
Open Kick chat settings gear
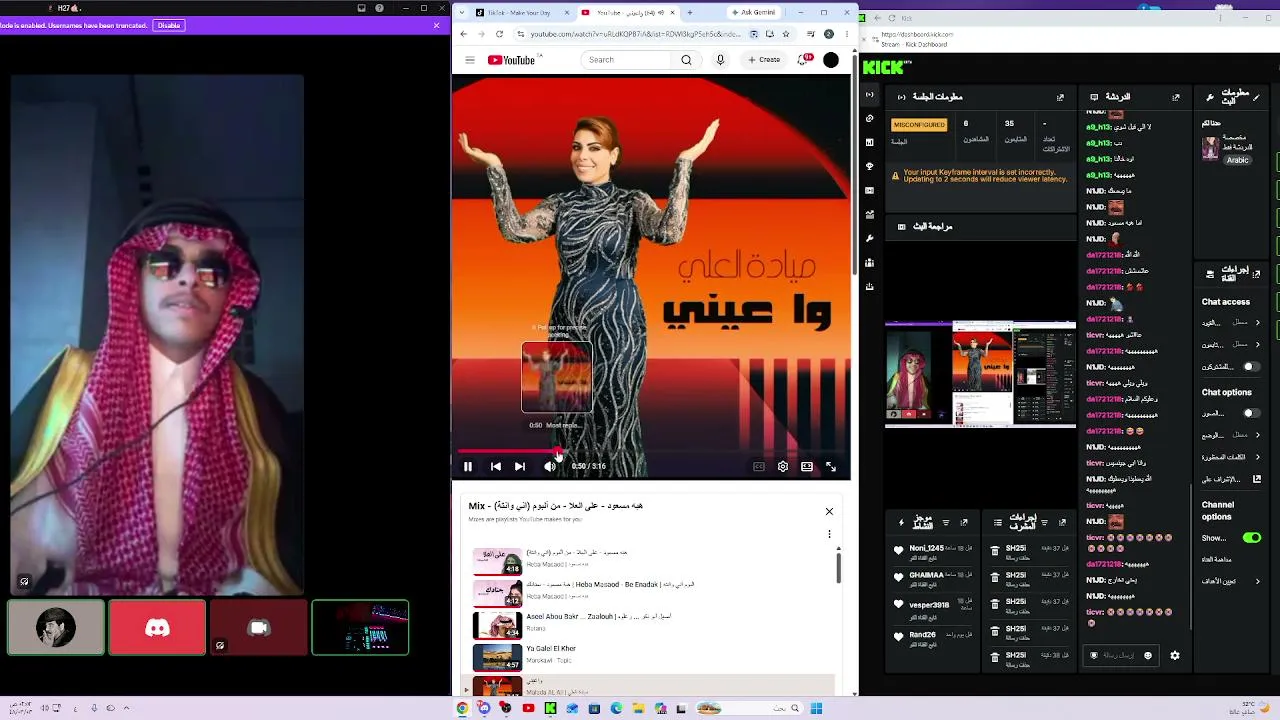[x=1175, y=656]
